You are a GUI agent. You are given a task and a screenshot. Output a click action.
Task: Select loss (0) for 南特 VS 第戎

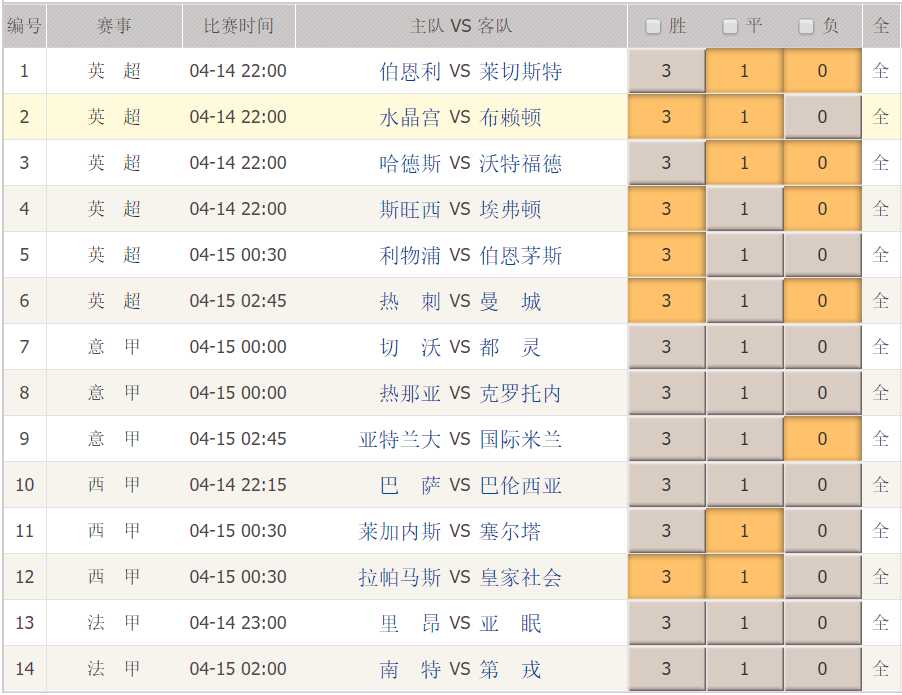click(823, 669)
